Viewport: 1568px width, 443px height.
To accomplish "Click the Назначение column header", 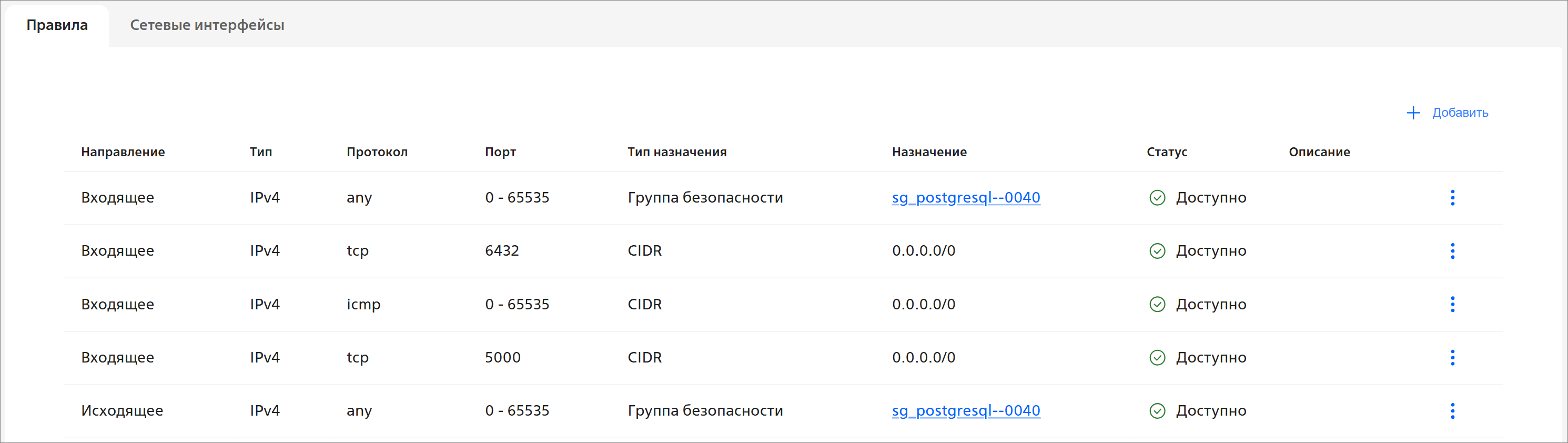I will coord(929,152).
